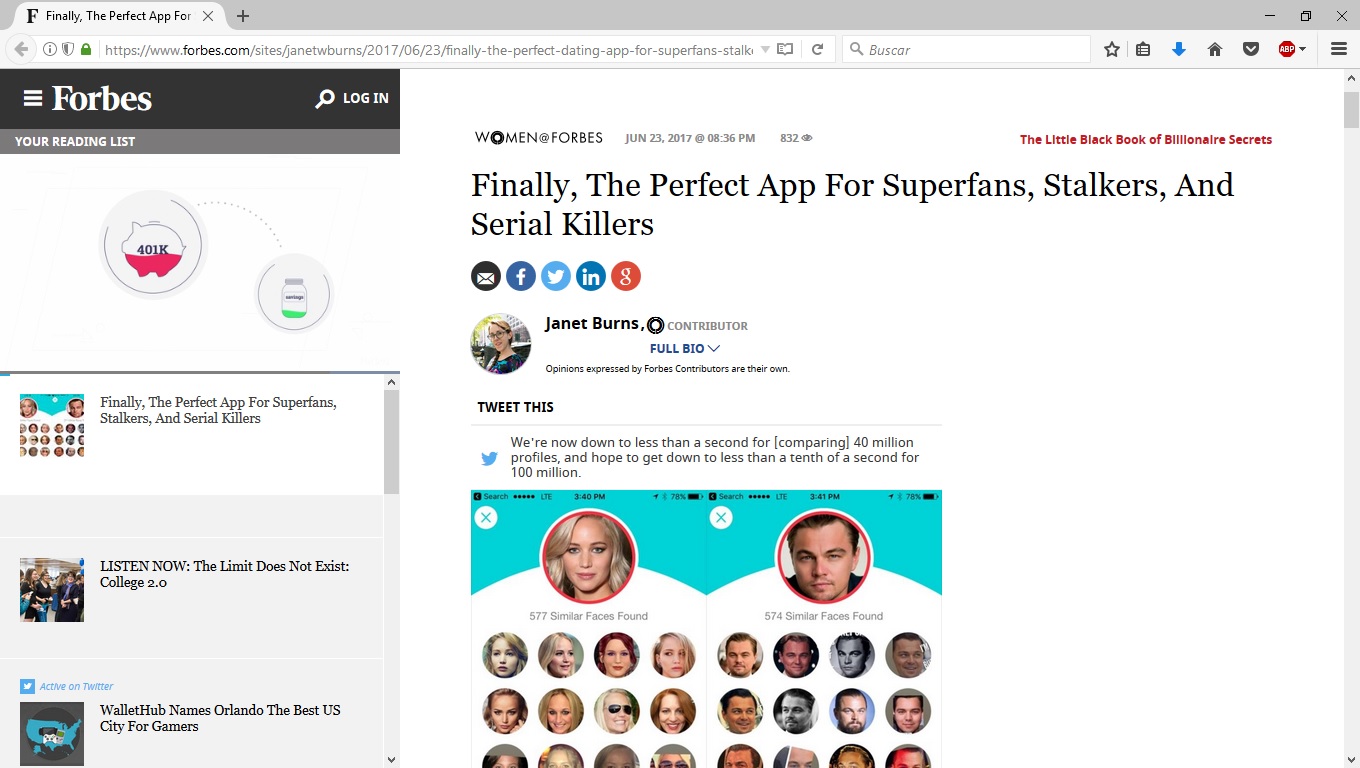This screenshot has height=768, width=1360.
Task: Click the follow circle icon beside Janet Burns
Action: (655, 325)
